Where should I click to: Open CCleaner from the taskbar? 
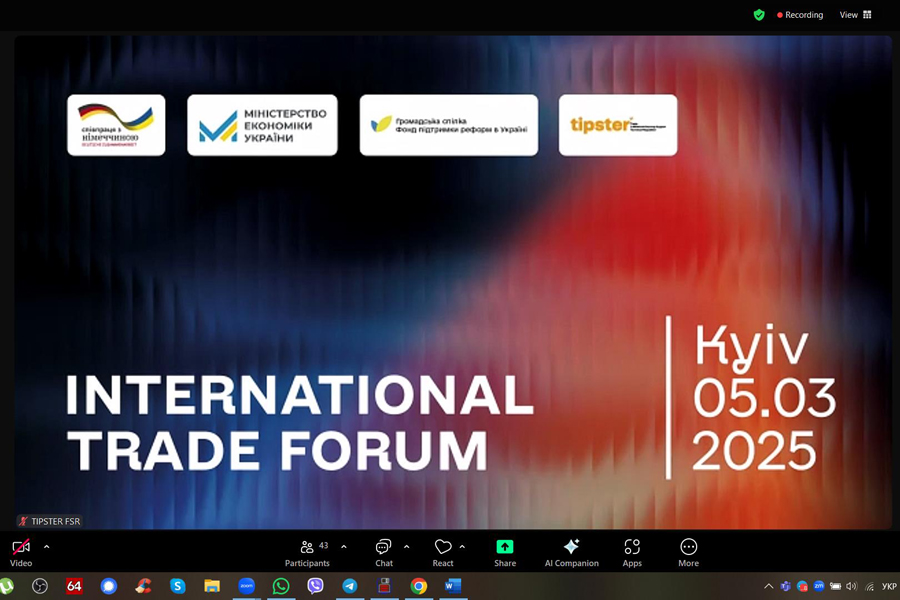(x=143, y=586)
